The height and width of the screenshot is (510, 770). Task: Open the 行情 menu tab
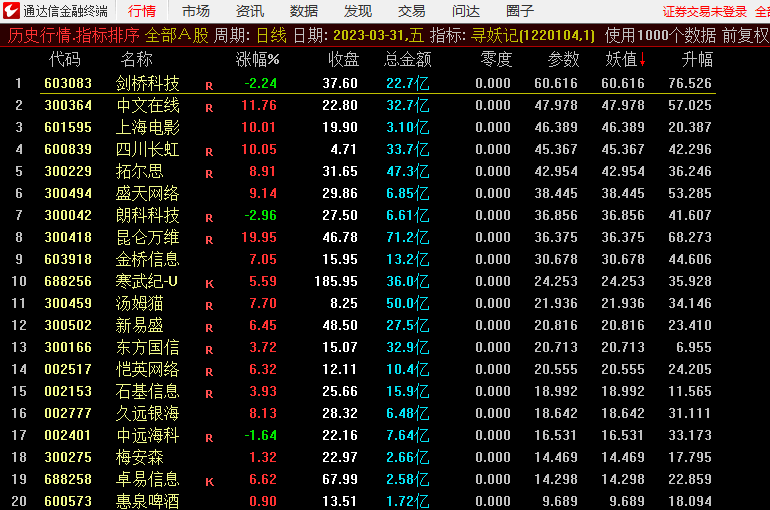[142, 11]
